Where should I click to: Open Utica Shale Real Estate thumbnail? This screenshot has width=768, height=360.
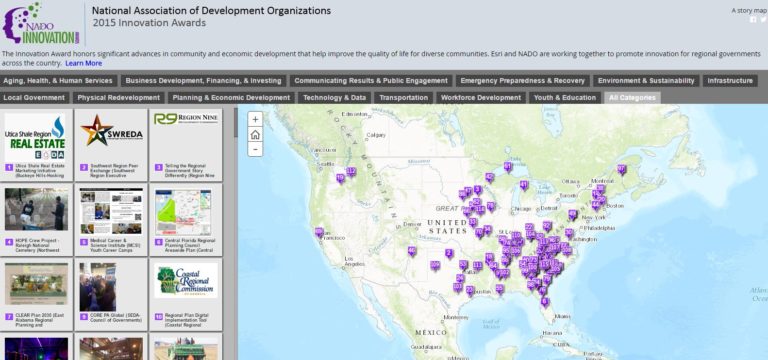pos(36,145)
